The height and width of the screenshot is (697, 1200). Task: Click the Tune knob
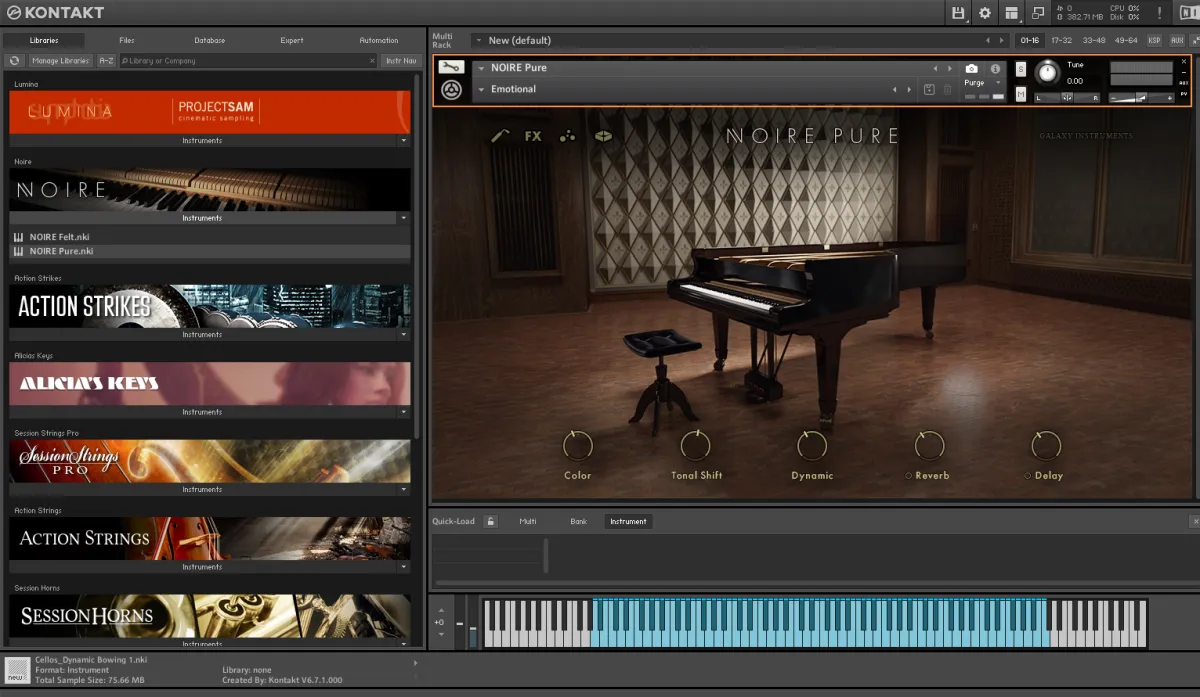(x=1048, y=73)
